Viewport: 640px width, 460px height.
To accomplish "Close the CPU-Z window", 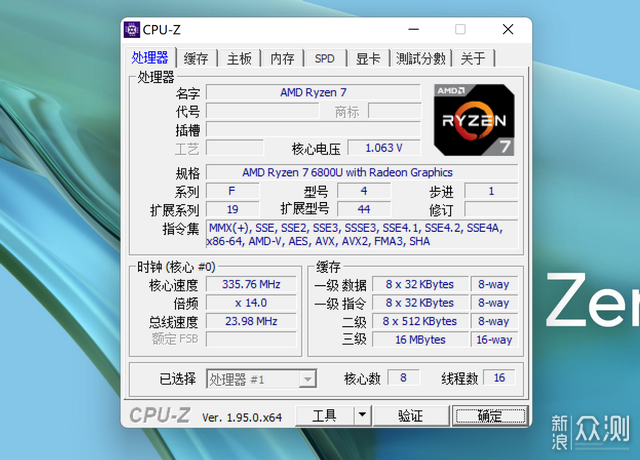I will pyautogui.click(x=508, y=29).
